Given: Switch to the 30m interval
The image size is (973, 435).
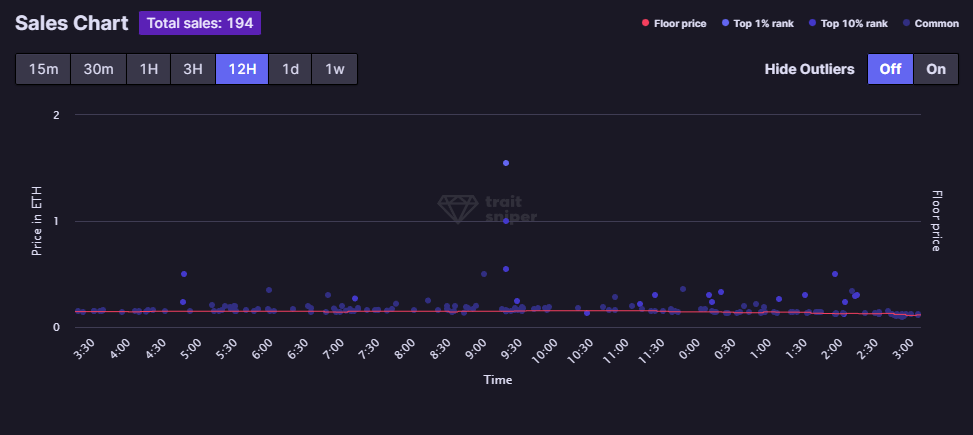Looking at the screenshot, I should click(98, 69).
